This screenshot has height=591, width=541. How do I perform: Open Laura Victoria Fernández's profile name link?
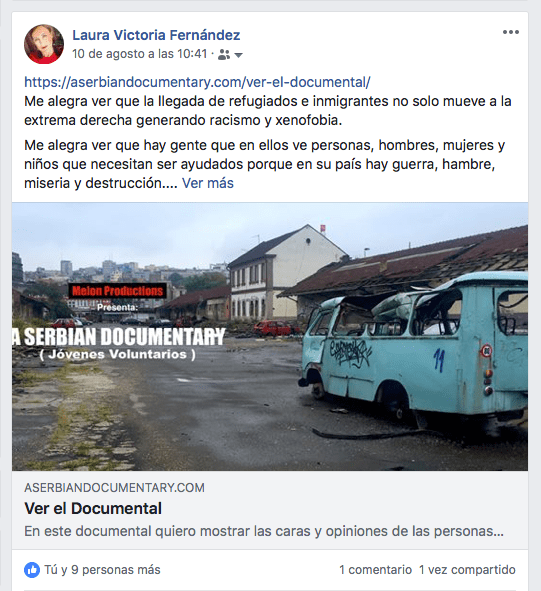click(156, 35)
